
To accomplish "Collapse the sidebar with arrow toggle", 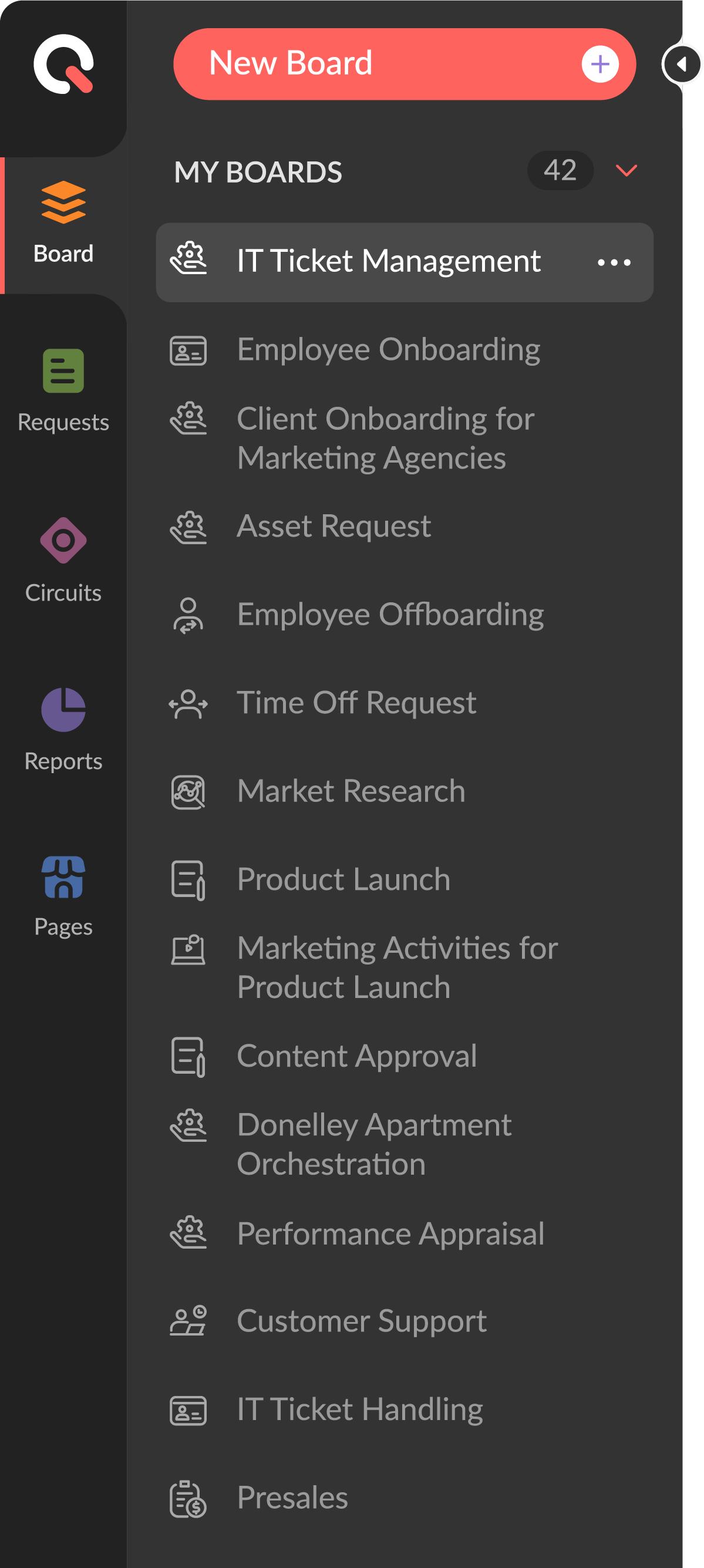I will (x=682, y=64).
